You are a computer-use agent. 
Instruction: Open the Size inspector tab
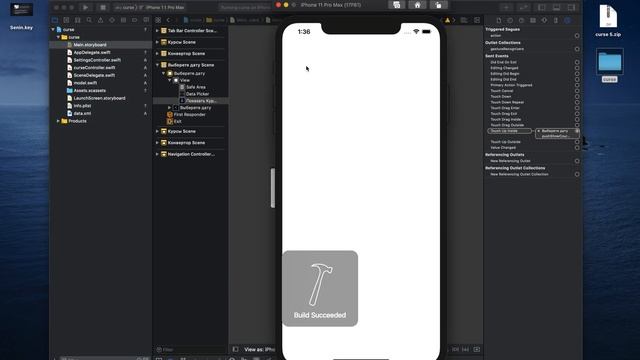pyautogui.click(x=556, y=20)
